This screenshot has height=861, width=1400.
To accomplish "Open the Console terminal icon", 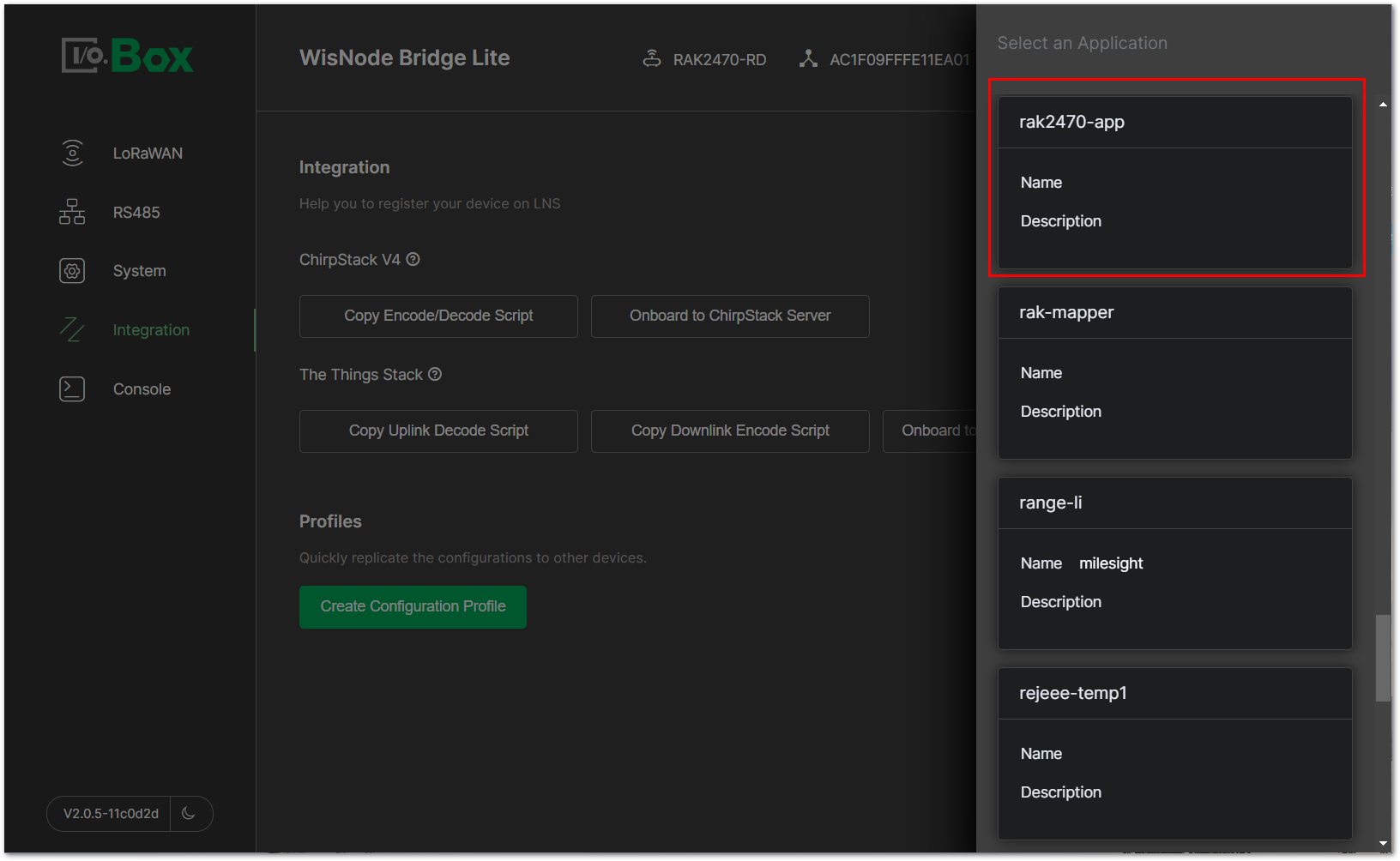I will coord(72,388).
